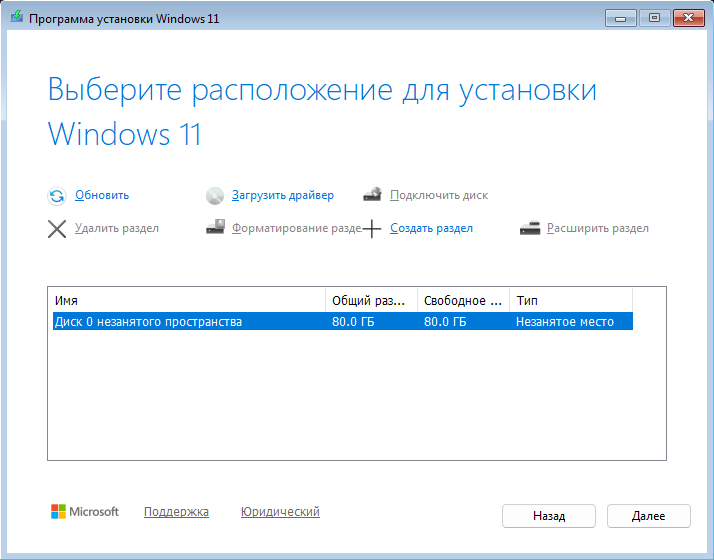
Task: Click the Общий размер column header
Action: 372,300
